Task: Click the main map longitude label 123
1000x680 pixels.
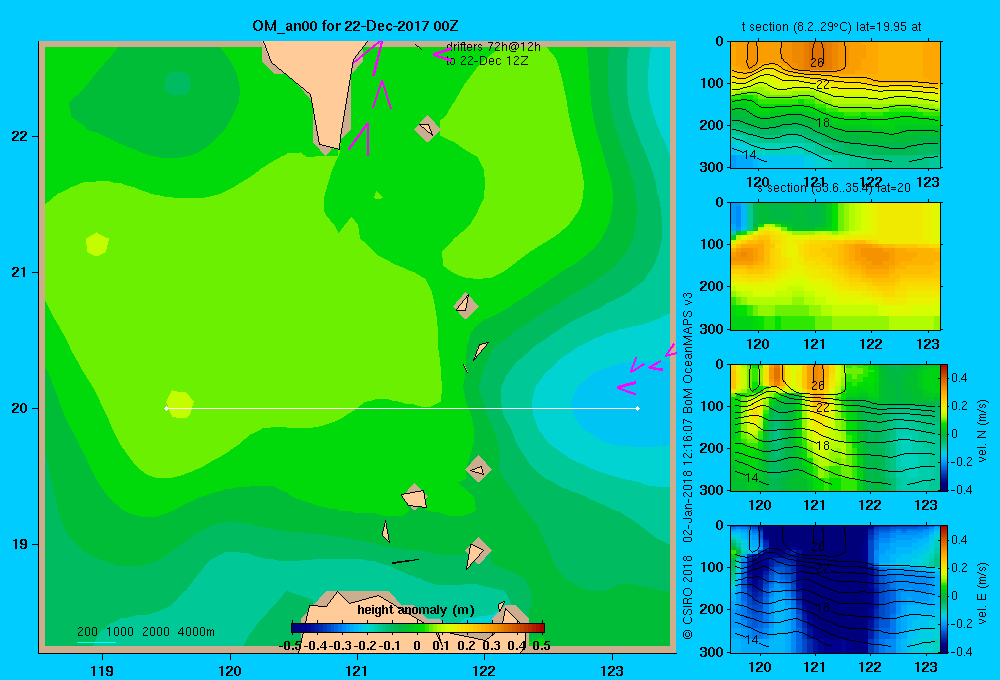Action: point(612,670)
